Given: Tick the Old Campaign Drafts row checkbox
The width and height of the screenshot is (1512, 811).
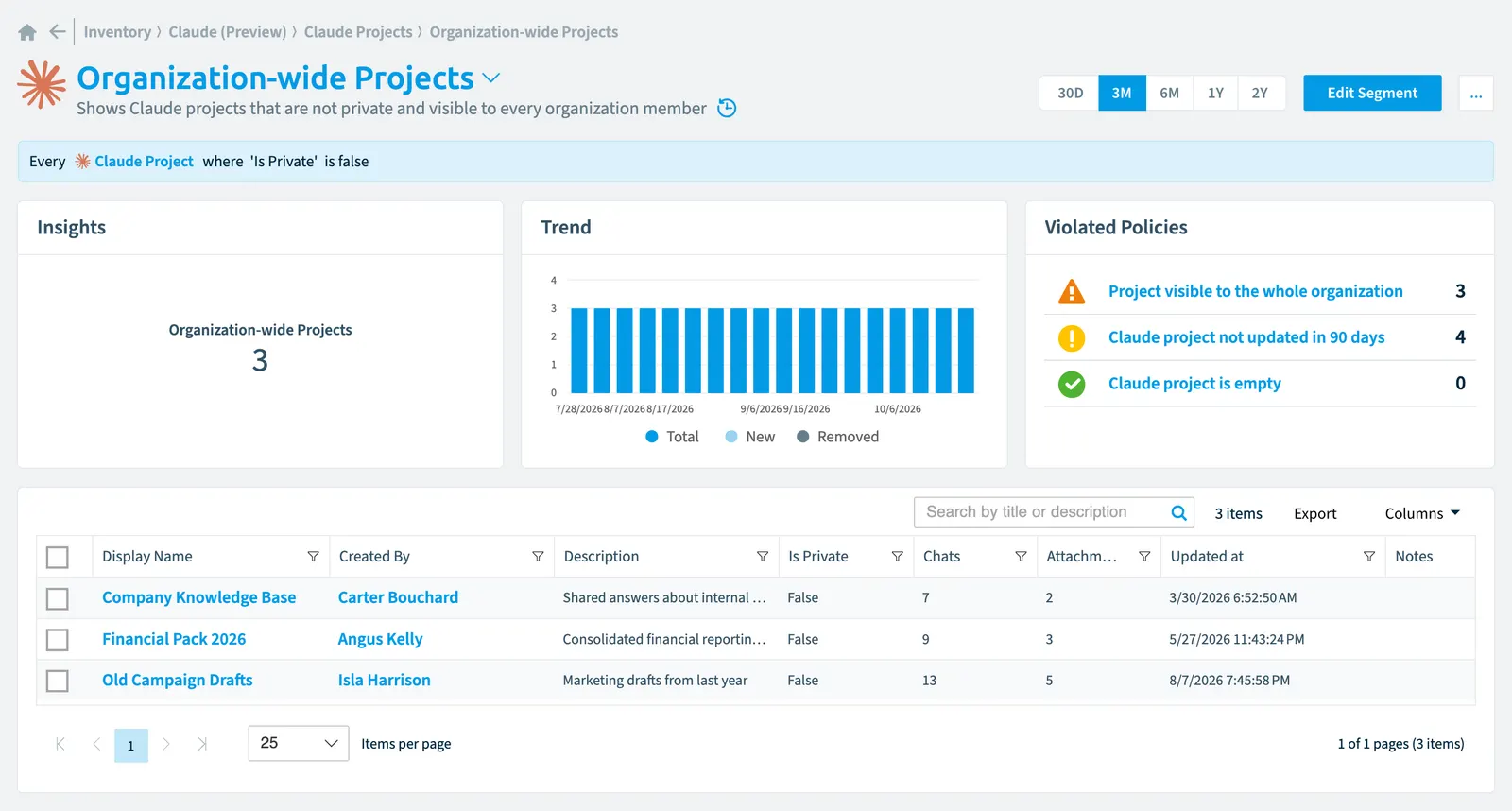Looking at the screenshot, I should coord(58,681).
